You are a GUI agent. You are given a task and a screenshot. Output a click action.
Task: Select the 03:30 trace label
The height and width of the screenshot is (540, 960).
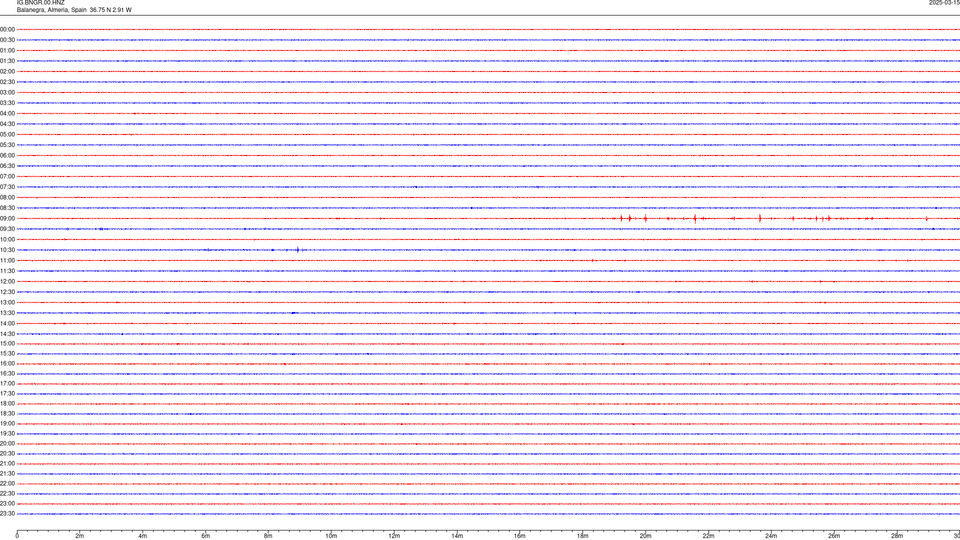click(x=7, y=103)
